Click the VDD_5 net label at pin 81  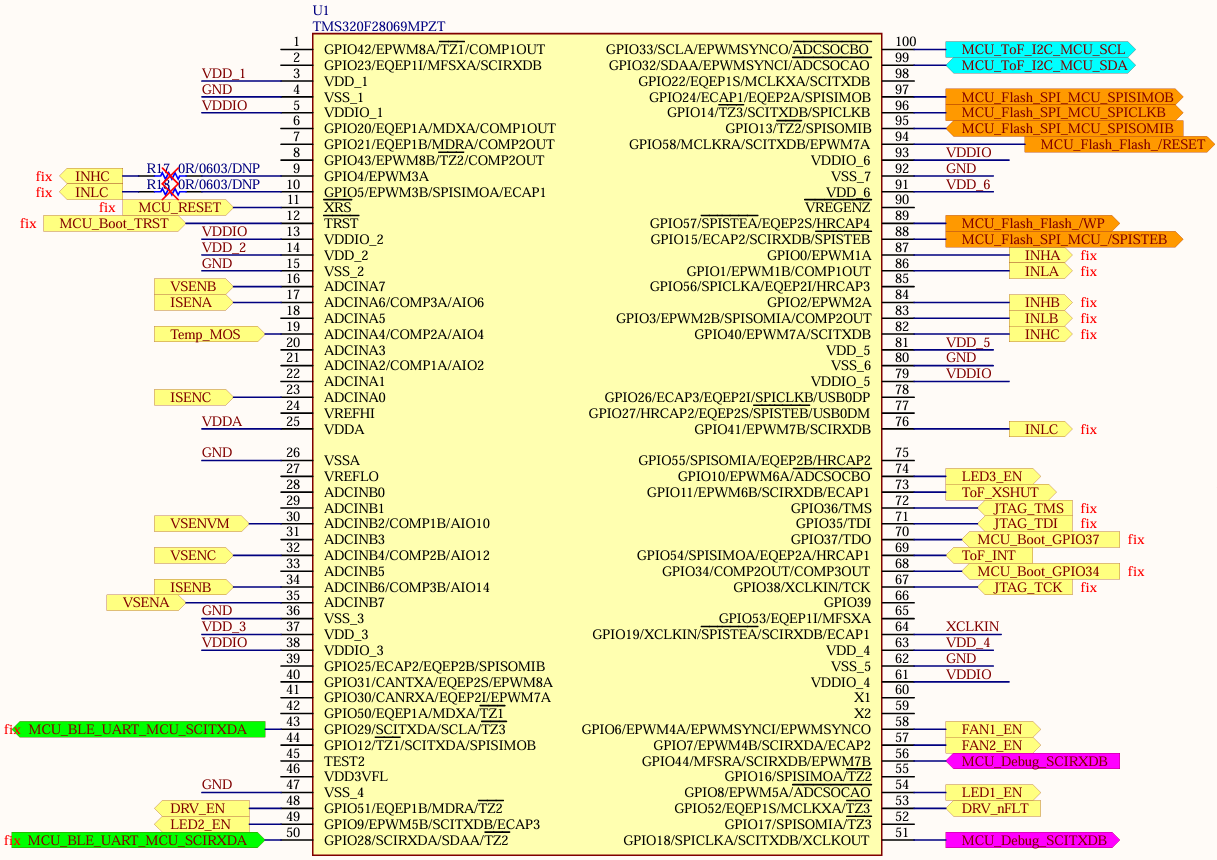coord(968,342)
